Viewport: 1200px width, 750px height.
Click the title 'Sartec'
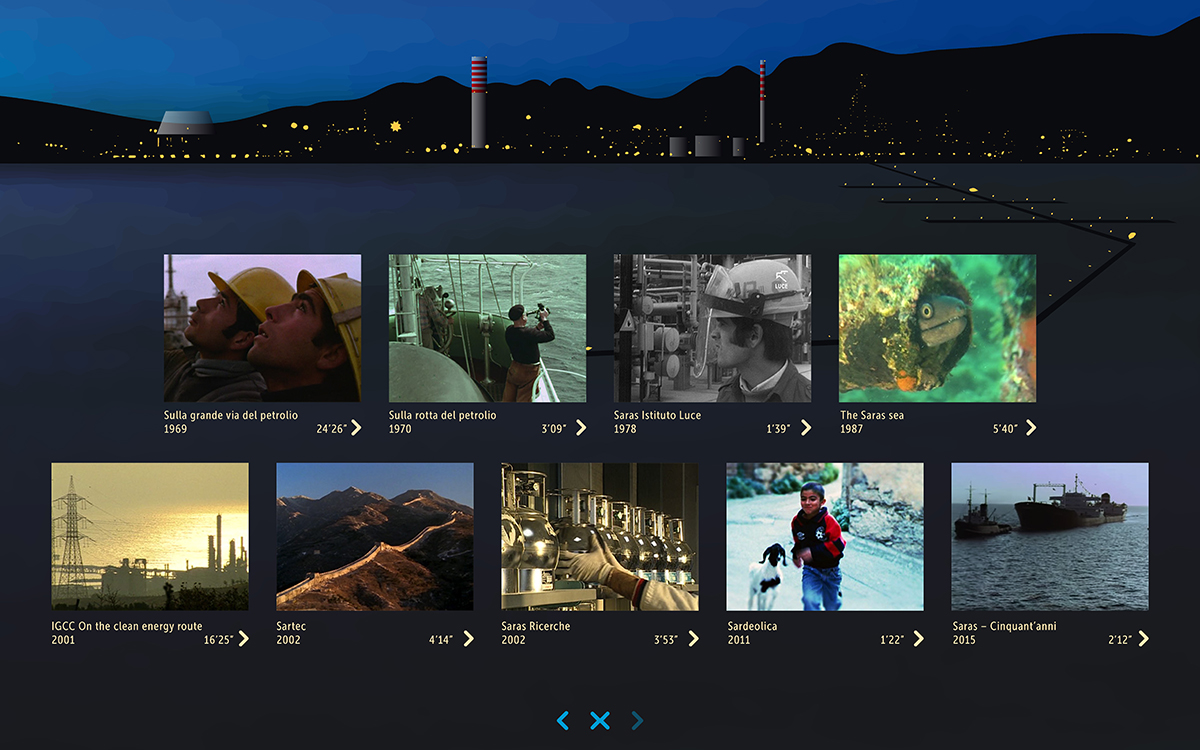coord(292,626)
